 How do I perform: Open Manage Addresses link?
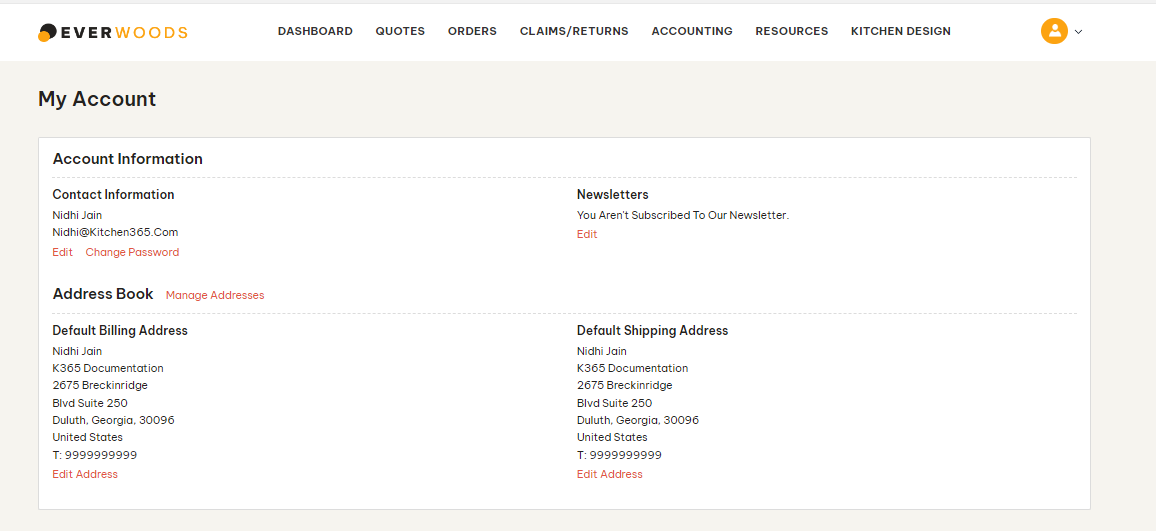coord(215,295)
